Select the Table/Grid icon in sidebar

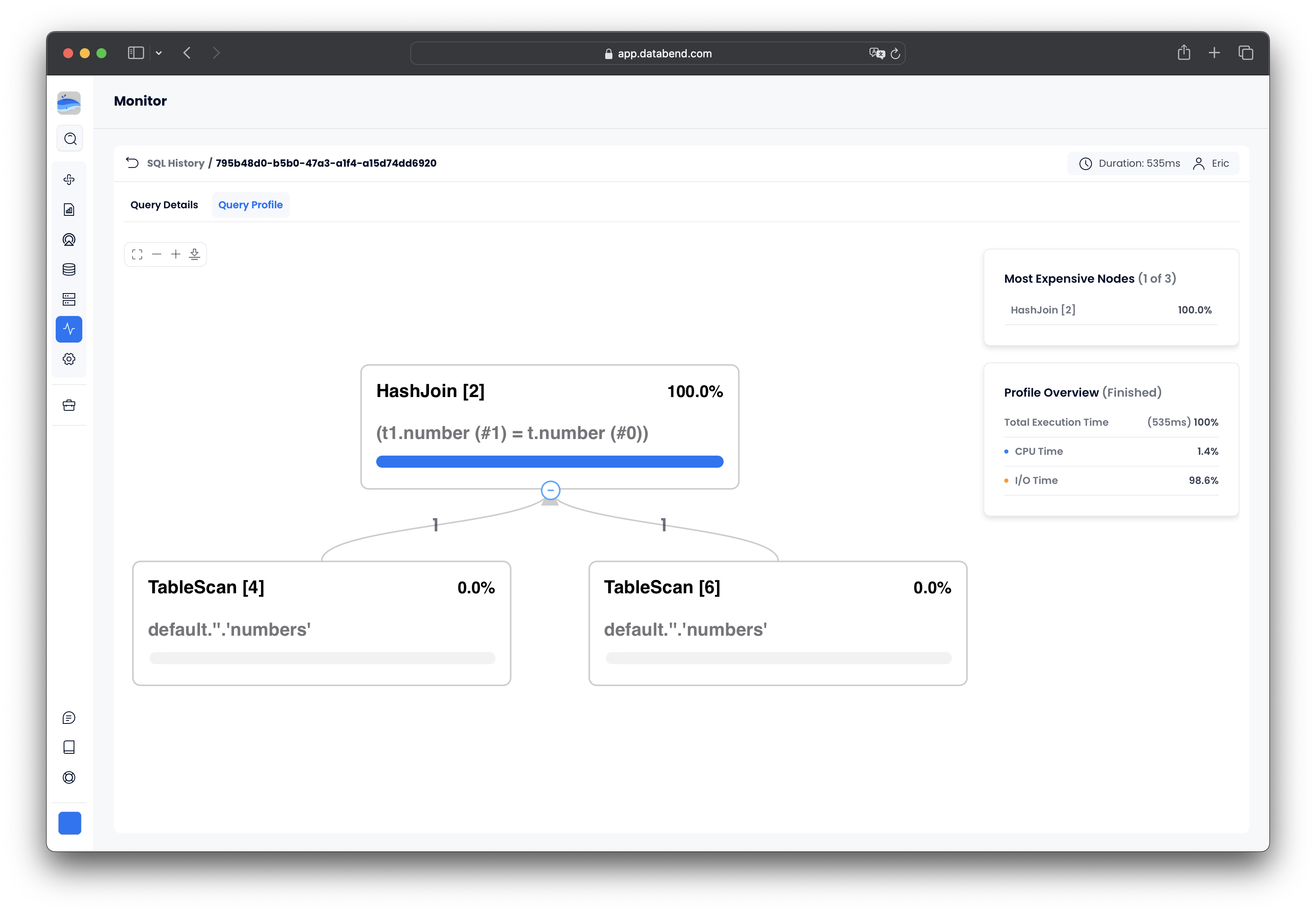pos(69,299)
